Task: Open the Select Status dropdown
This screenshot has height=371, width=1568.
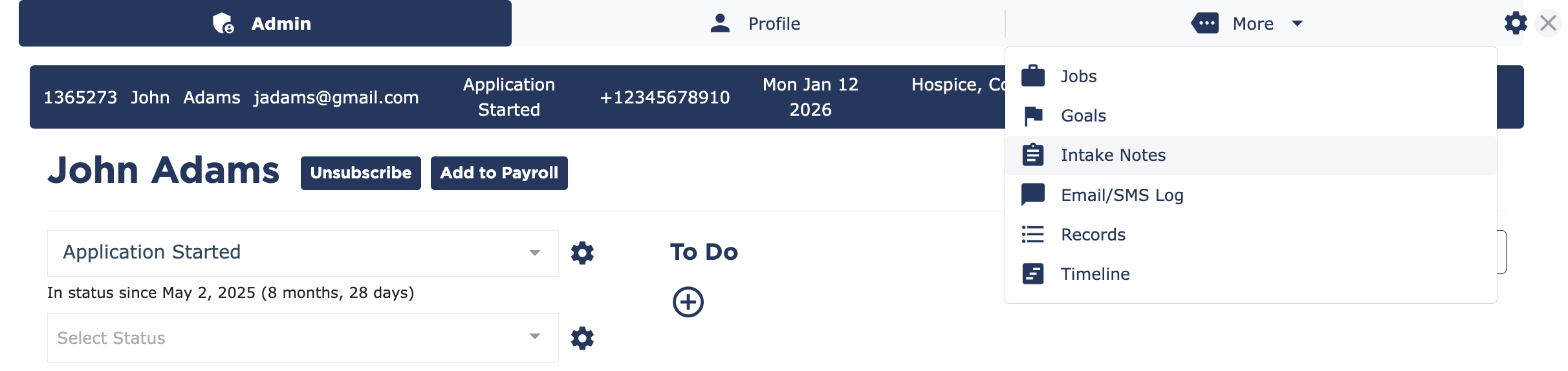Action: click(x=302, y=338)
